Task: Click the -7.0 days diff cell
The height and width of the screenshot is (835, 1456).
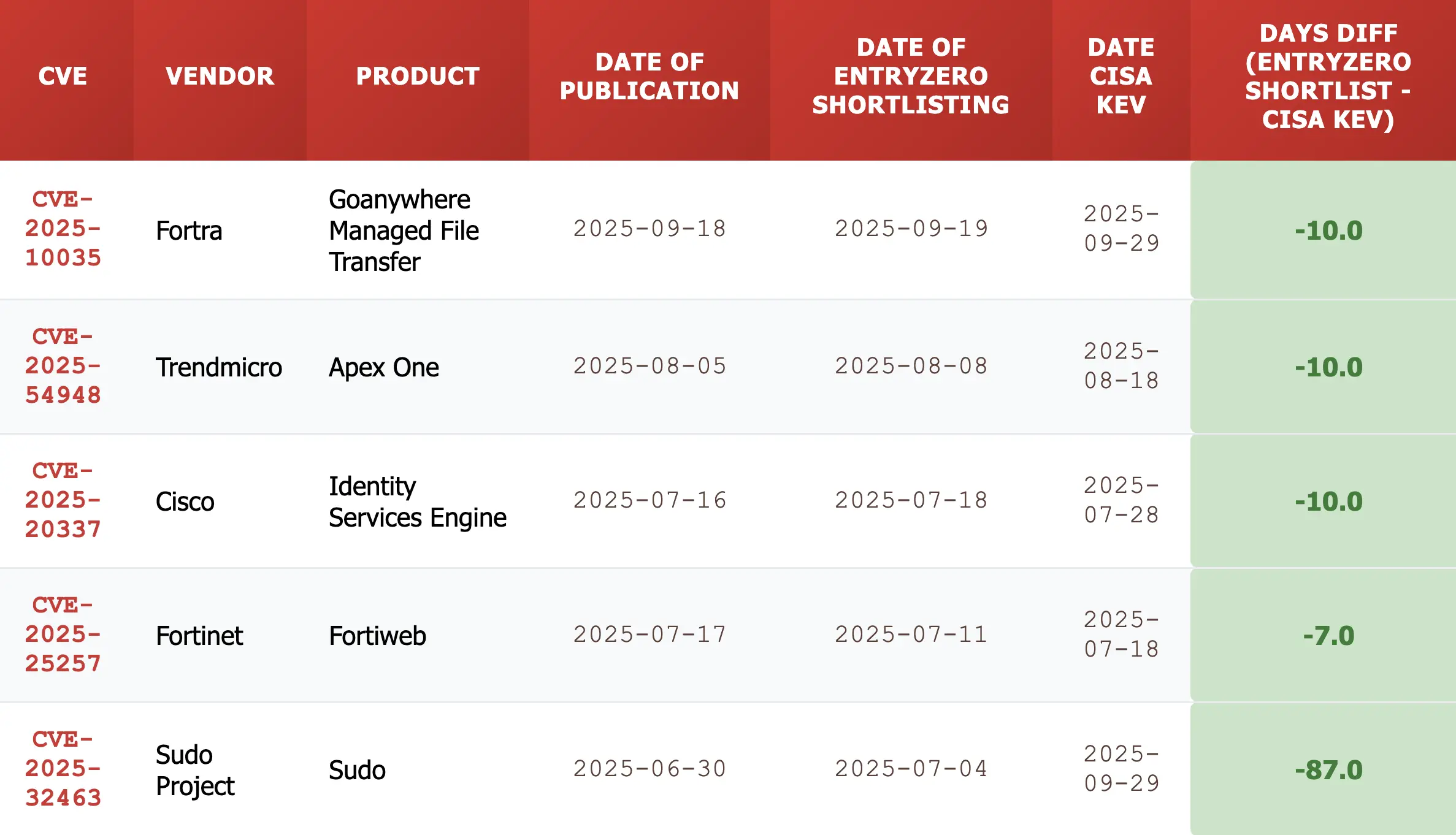Action: pyautogui.click(x=1328, y=636)
